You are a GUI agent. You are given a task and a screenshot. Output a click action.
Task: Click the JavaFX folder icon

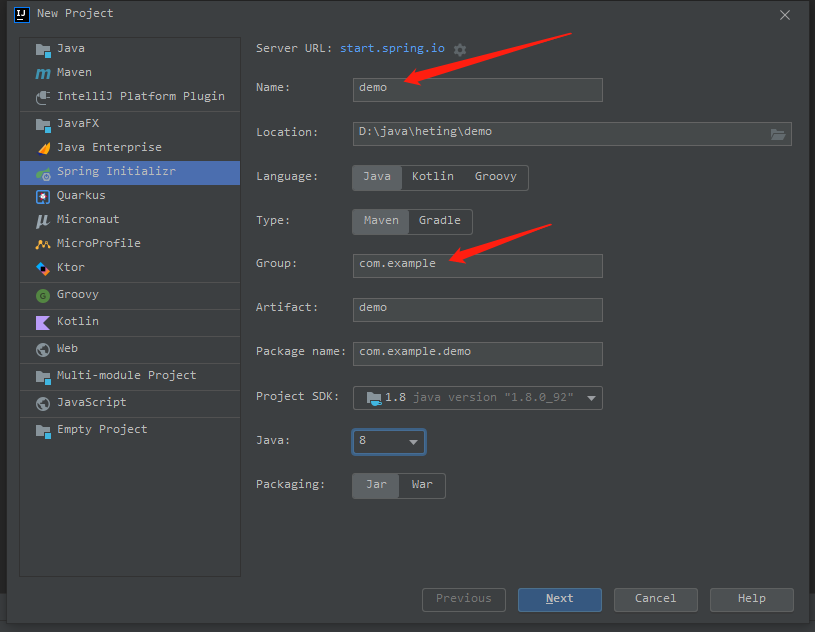[43, 125]
